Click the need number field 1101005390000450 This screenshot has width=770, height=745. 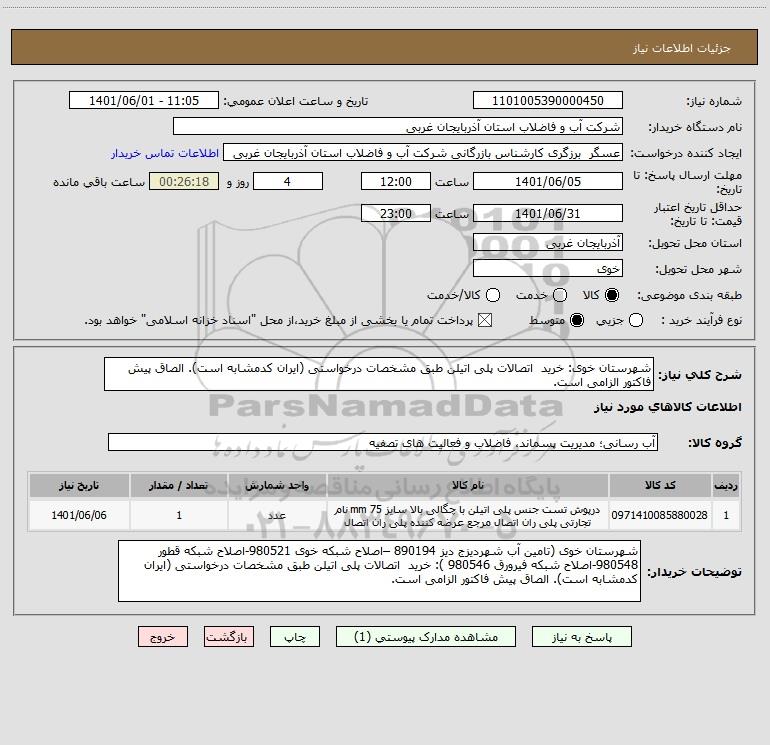548,101
